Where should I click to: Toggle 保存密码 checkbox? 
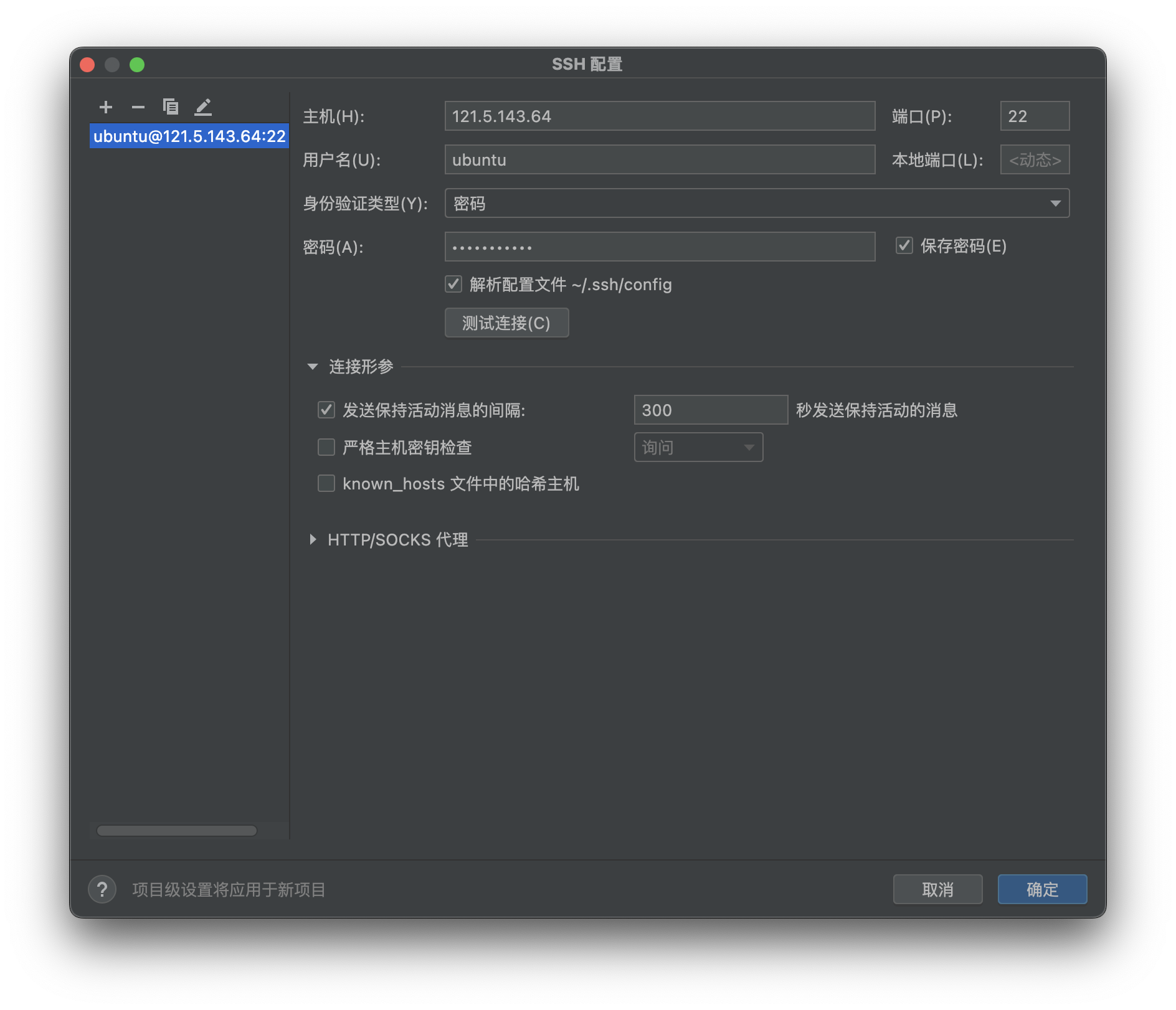coord(904,245)
